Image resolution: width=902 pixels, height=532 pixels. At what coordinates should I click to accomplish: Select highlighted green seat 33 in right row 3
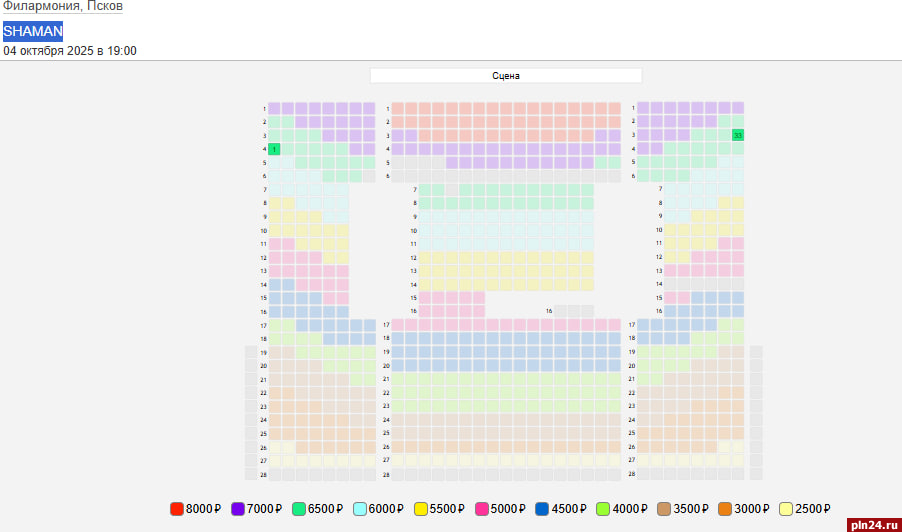737,135
